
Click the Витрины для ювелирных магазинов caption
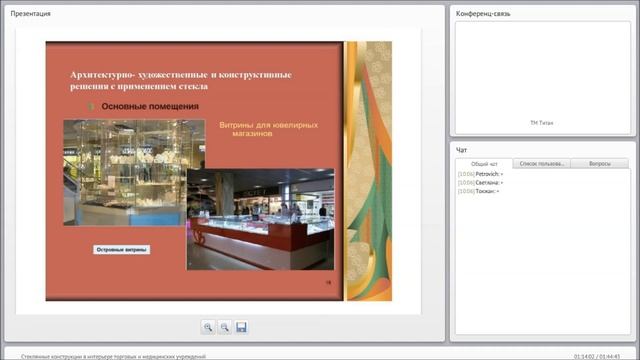point(268,129)
